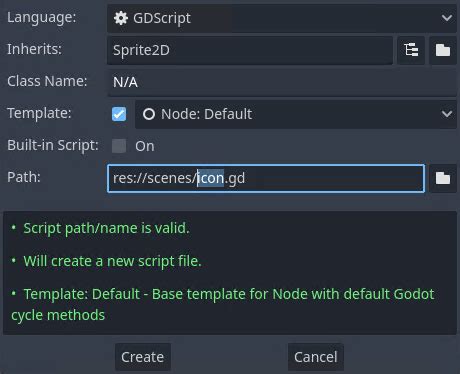The width and height of the screenshot is (460, 374).
Task: Open the Language dropdown showing GDScript
Action: tap(282, 18)
